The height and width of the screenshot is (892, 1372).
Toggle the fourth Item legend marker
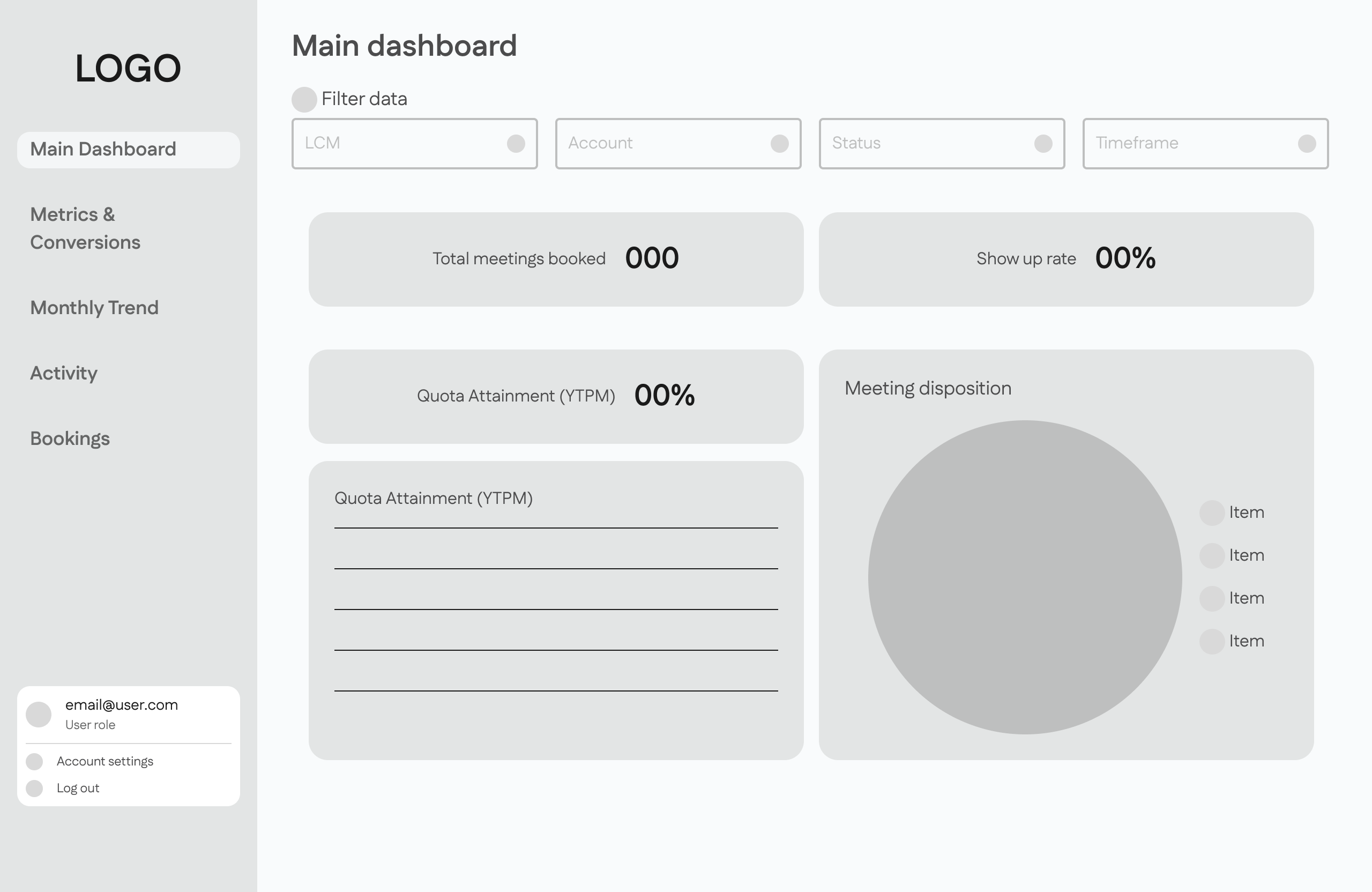coord(1212,641)
